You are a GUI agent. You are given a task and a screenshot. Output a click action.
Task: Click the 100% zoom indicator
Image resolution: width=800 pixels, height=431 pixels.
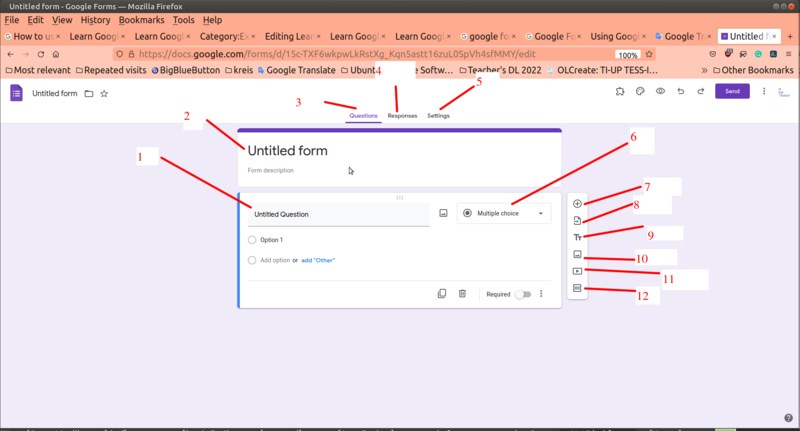[628, 55]
